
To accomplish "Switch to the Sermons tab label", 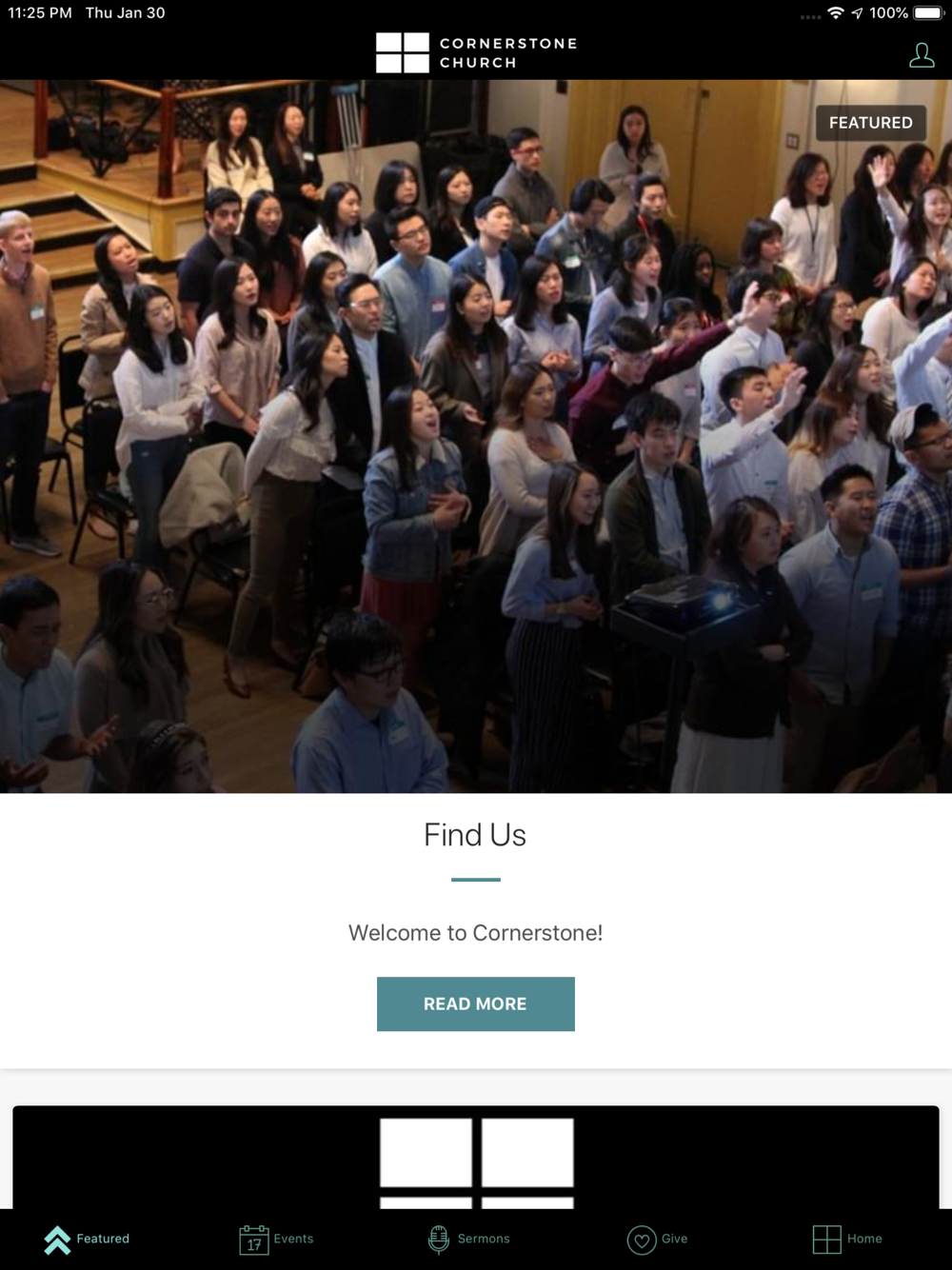I will click(484, 1239).
